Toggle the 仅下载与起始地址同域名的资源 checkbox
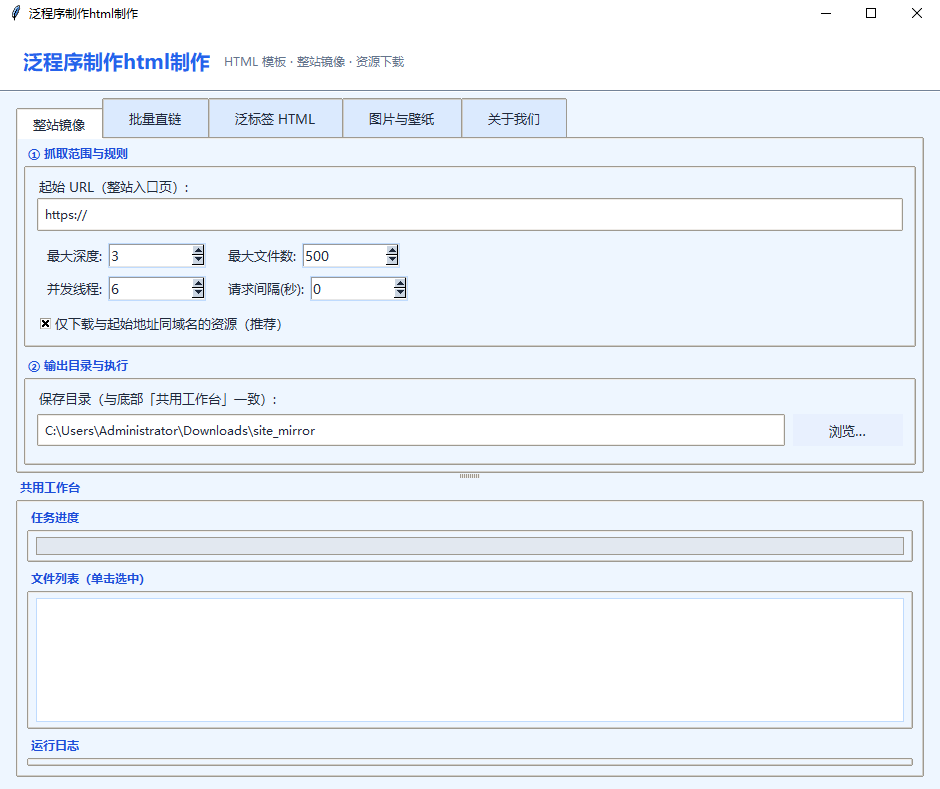 point(46,324)
